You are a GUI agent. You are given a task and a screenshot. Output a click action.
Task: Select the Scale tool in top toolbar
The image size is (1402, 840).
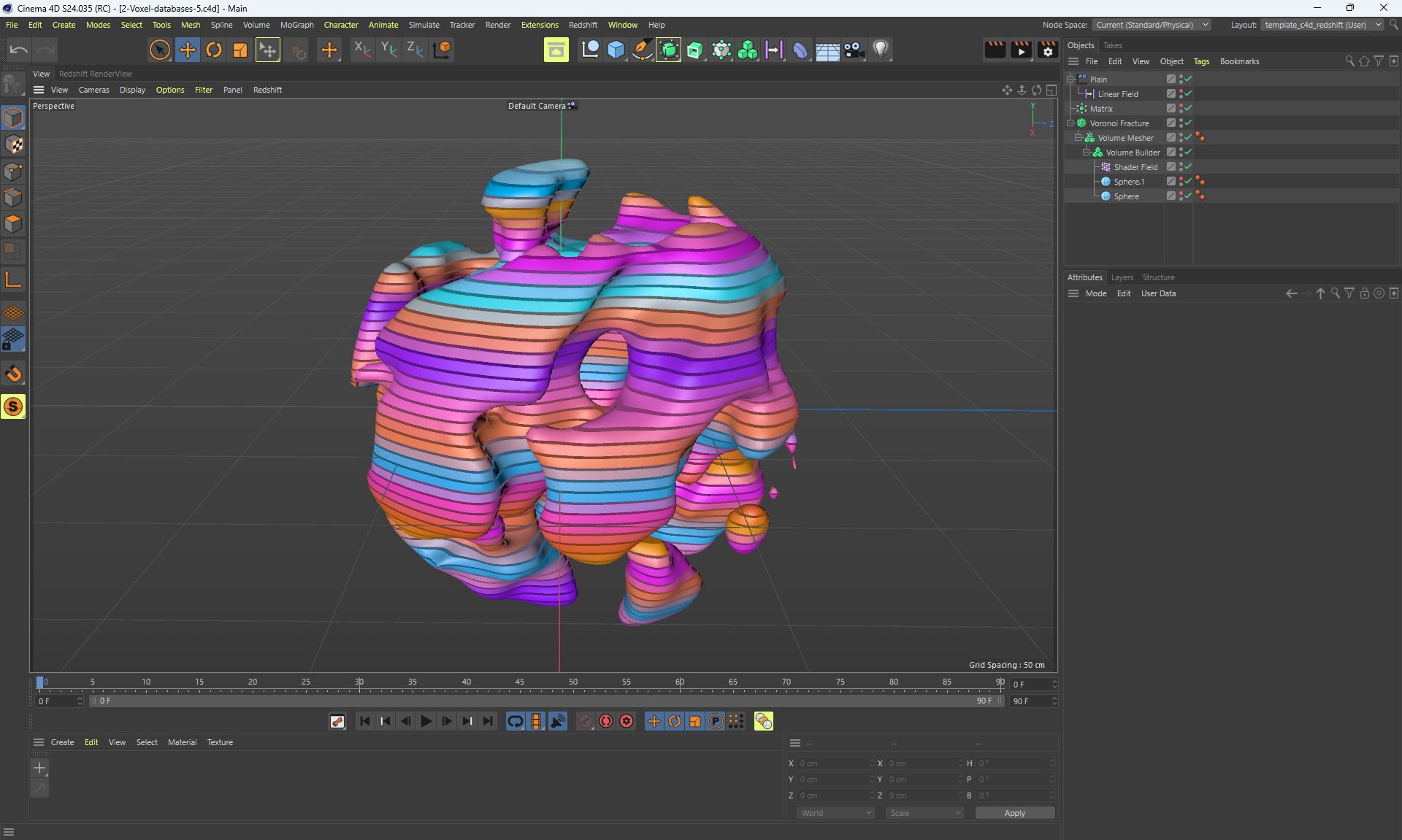240,50
